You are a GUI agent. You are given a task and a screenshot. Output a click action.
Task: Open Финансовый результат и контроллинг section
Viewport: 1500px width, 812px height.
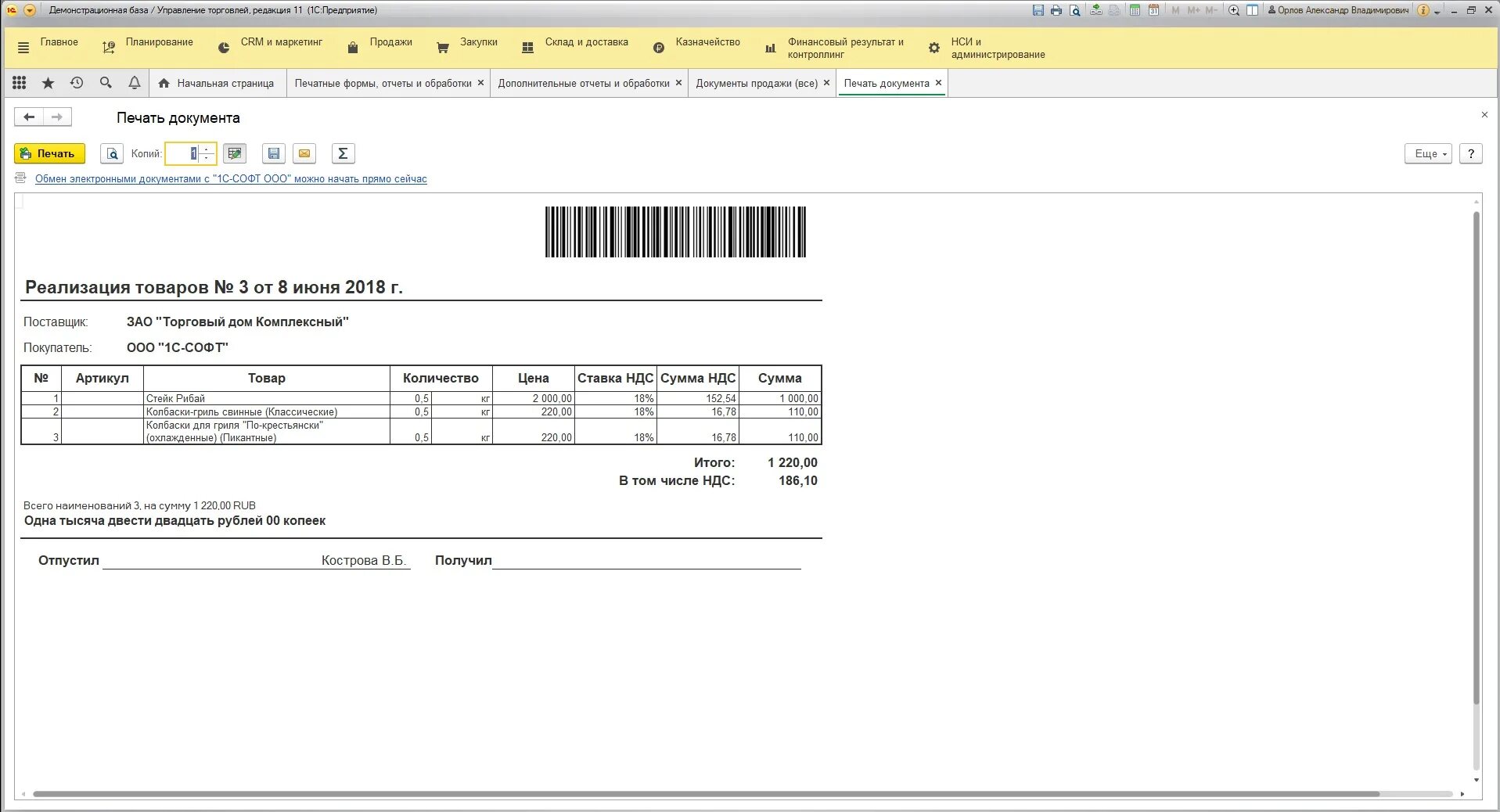point(834,48)
